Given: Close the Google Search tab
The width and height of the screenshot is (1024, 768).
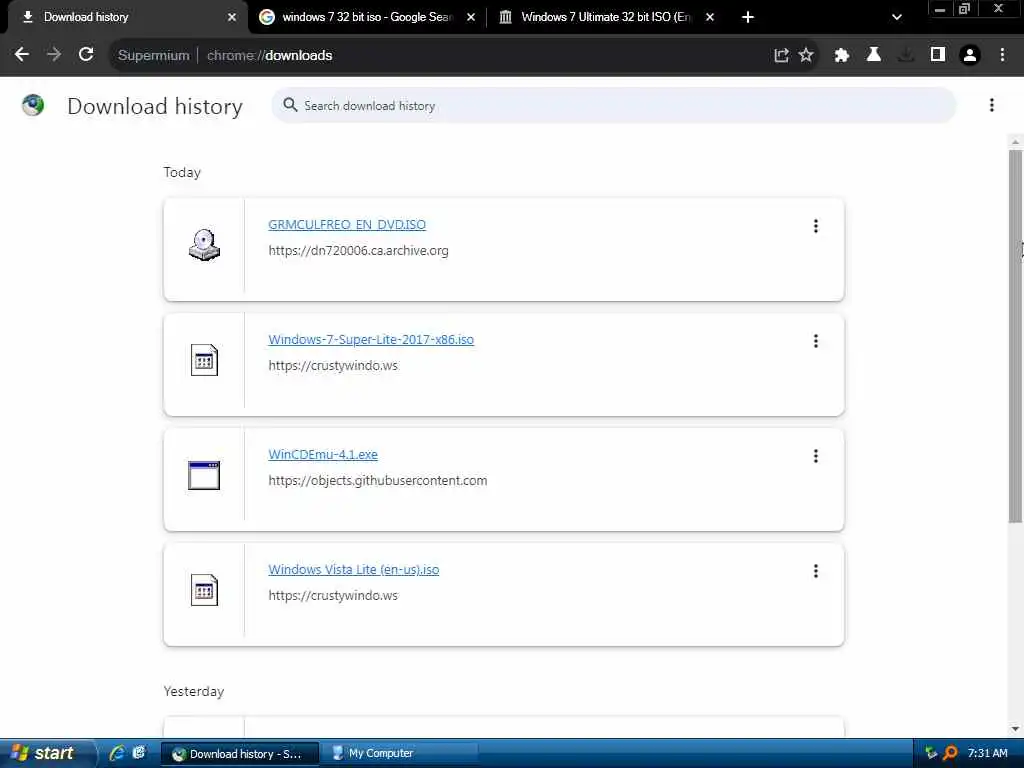Looking at the screenshot, I should coord(471,17).
